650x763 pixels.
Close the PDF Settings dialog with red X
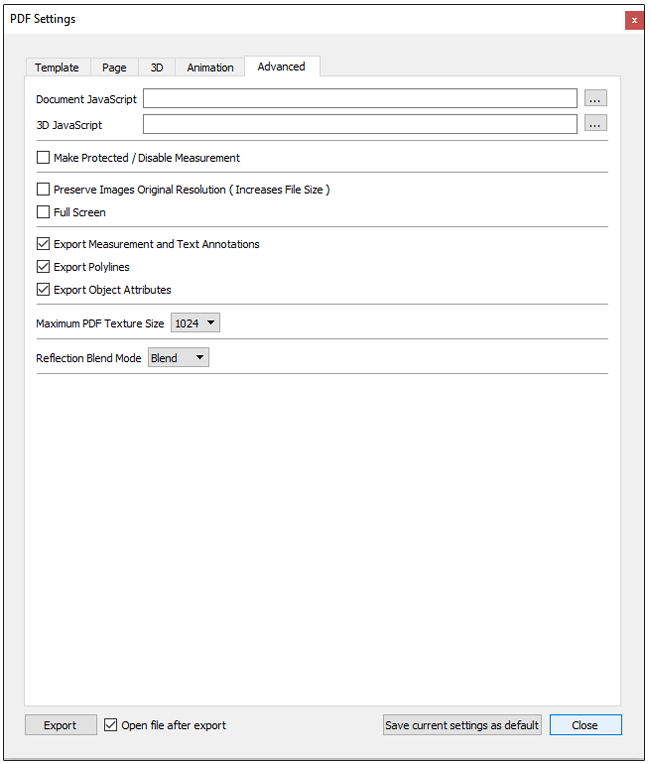(633, 19)
